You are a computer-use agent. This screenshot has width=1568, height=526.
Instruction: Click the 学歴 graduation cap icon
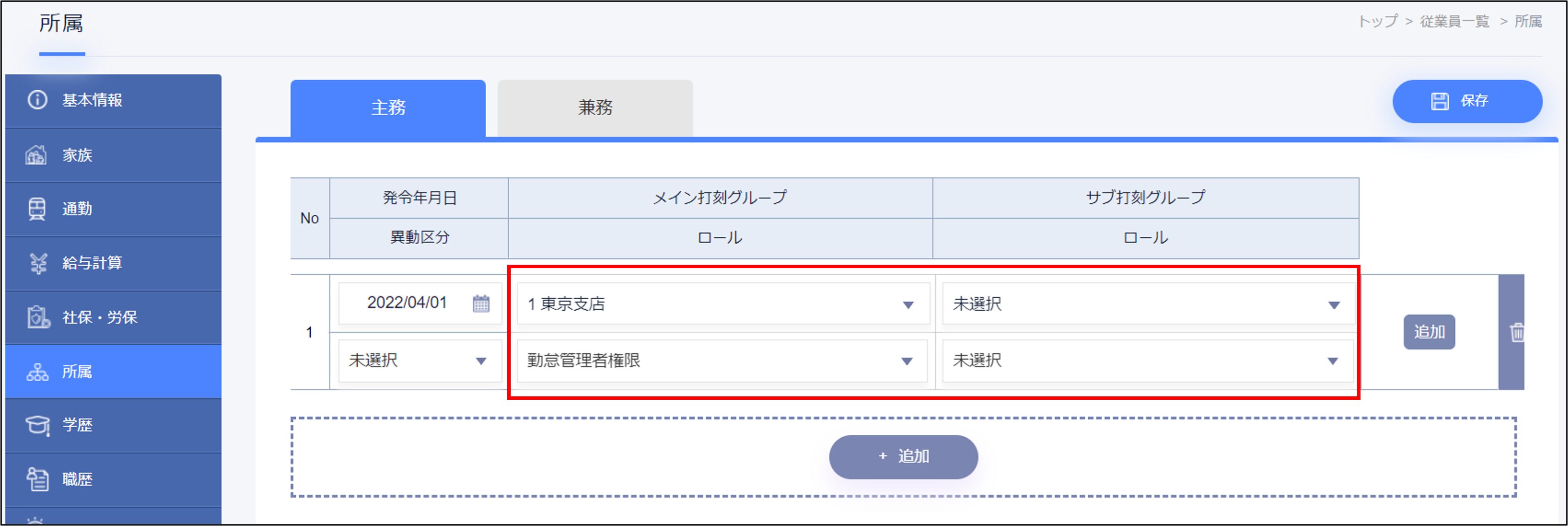pyautogui.click(x=38, y=425)
